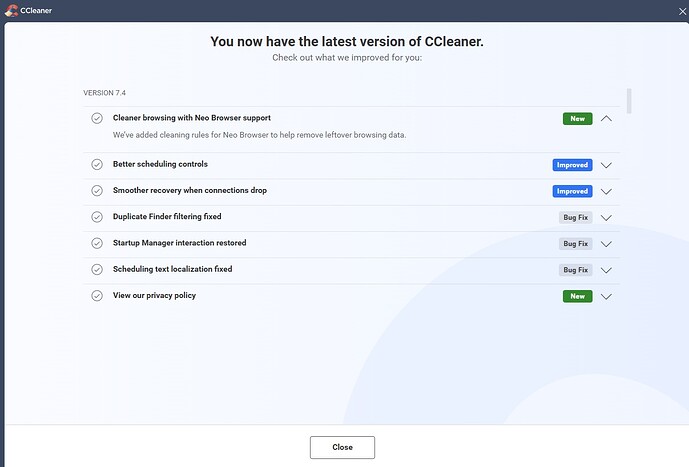The image size is (689, 467).
Task: Select 'Better scheduling controls' title
Action: pos(160,164)
